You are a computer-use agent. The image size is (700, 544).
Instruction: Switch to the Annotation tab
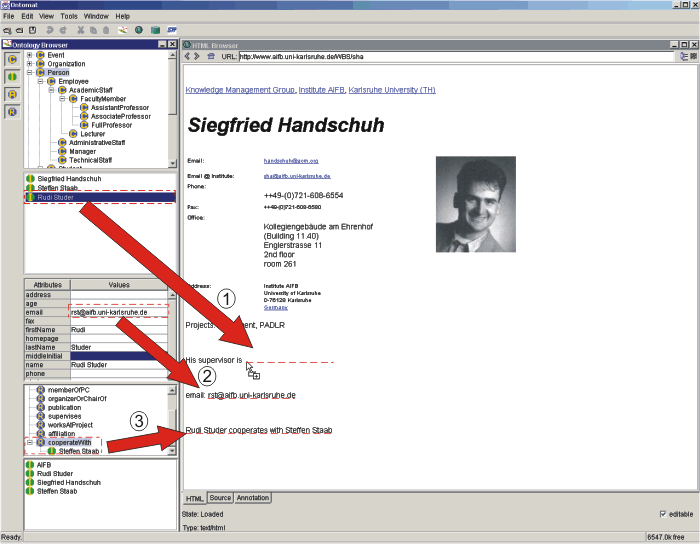coord(253,498)
